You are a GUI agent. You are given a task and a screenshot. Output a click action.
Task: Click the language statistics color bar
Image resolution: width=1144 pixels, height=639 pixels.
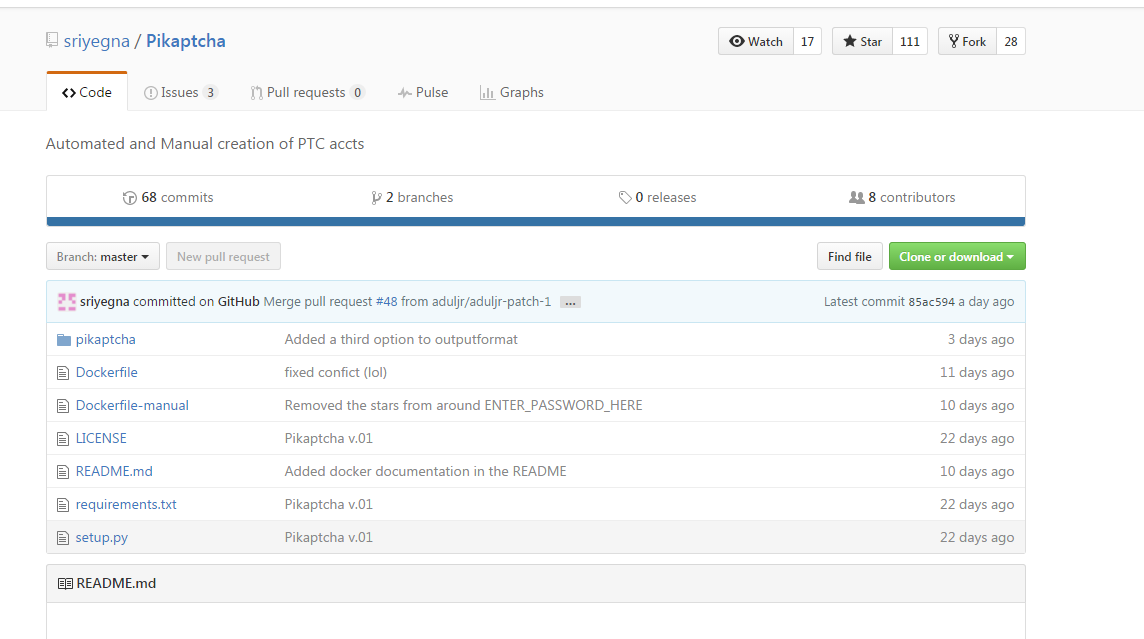[x=535, y=222]
